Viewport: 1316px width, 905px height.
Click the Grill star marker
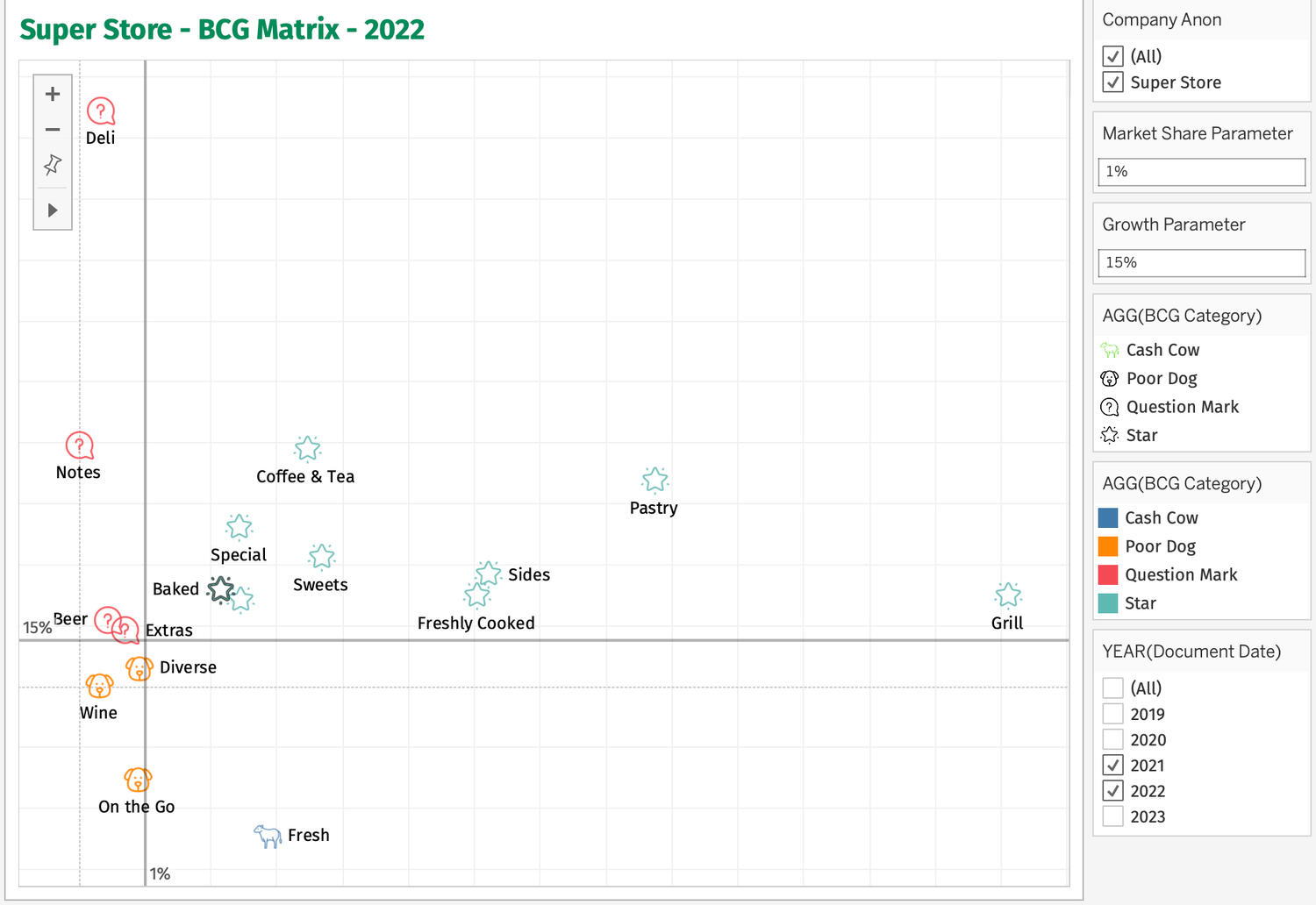point(1008,595)
